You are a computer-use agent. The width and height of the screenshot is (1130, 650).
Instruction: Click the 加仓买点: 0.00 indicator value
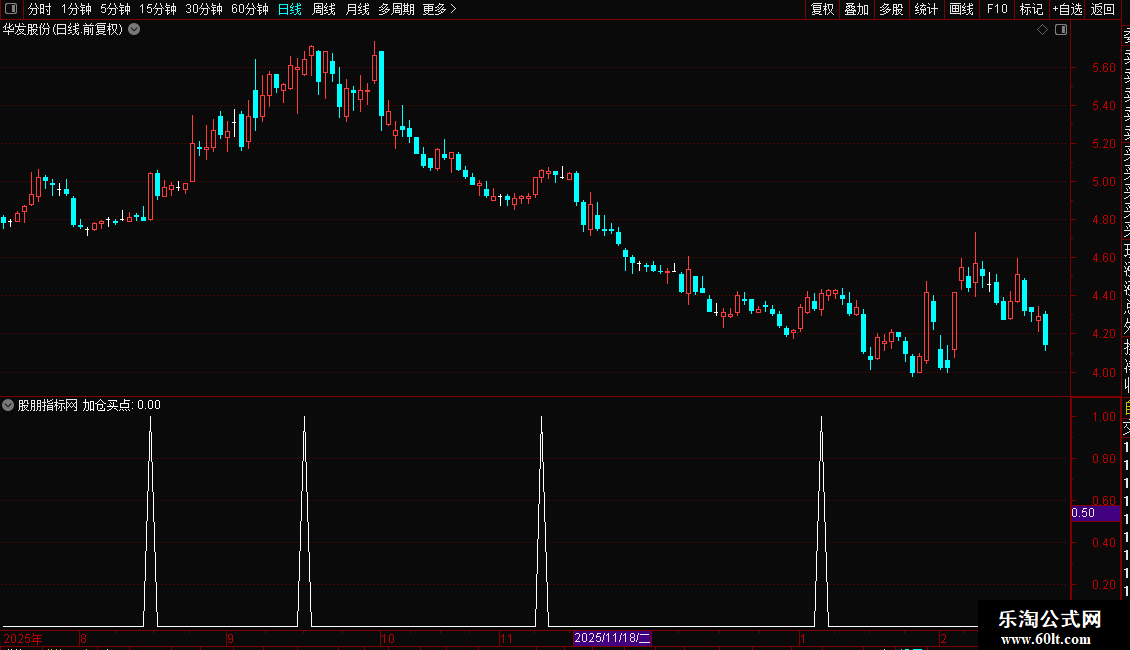pyautogui.click(x=121, y=405)
